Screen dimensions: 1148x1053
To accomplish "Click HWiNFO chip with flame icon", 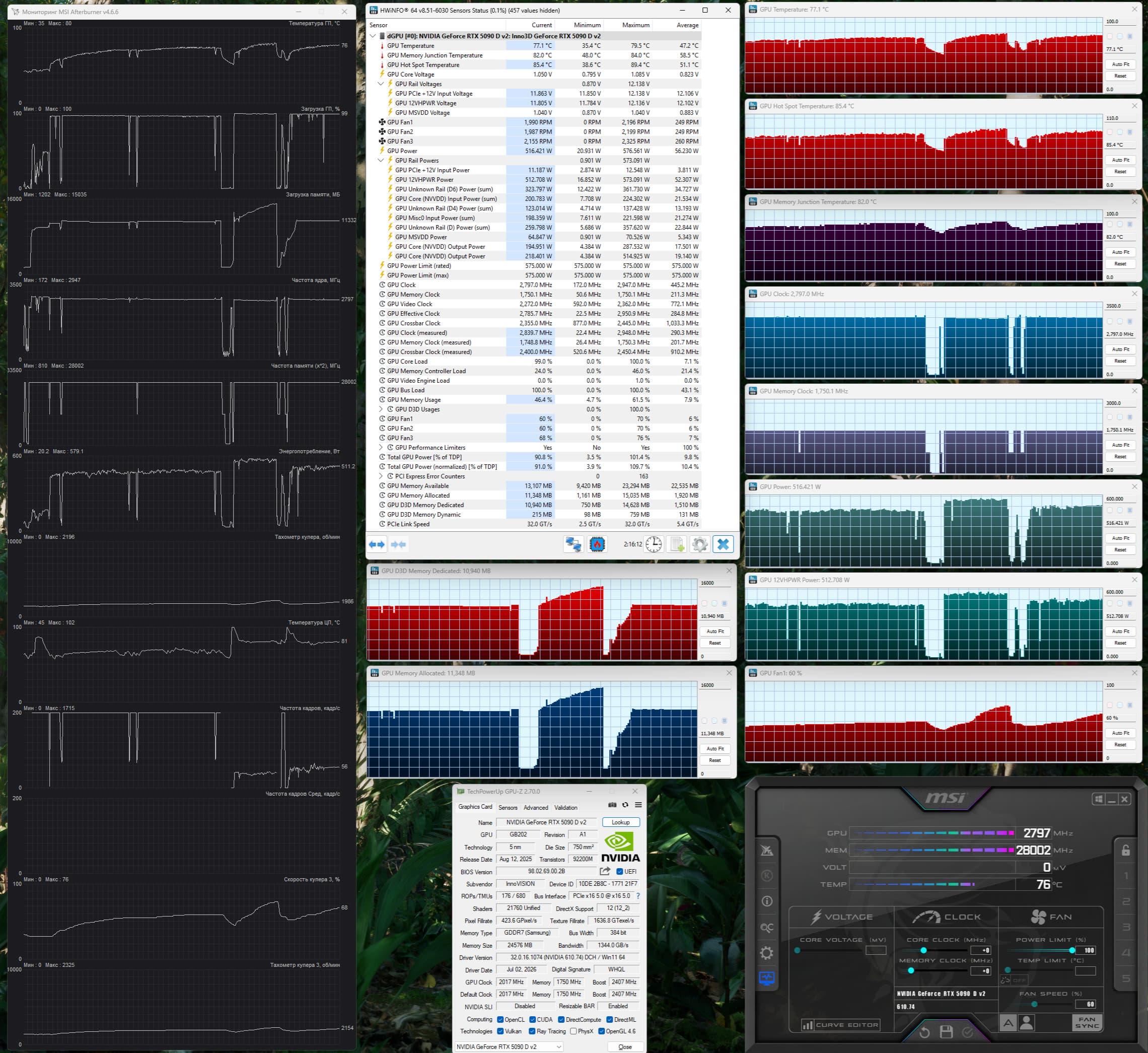I will (x=597, y=544).
